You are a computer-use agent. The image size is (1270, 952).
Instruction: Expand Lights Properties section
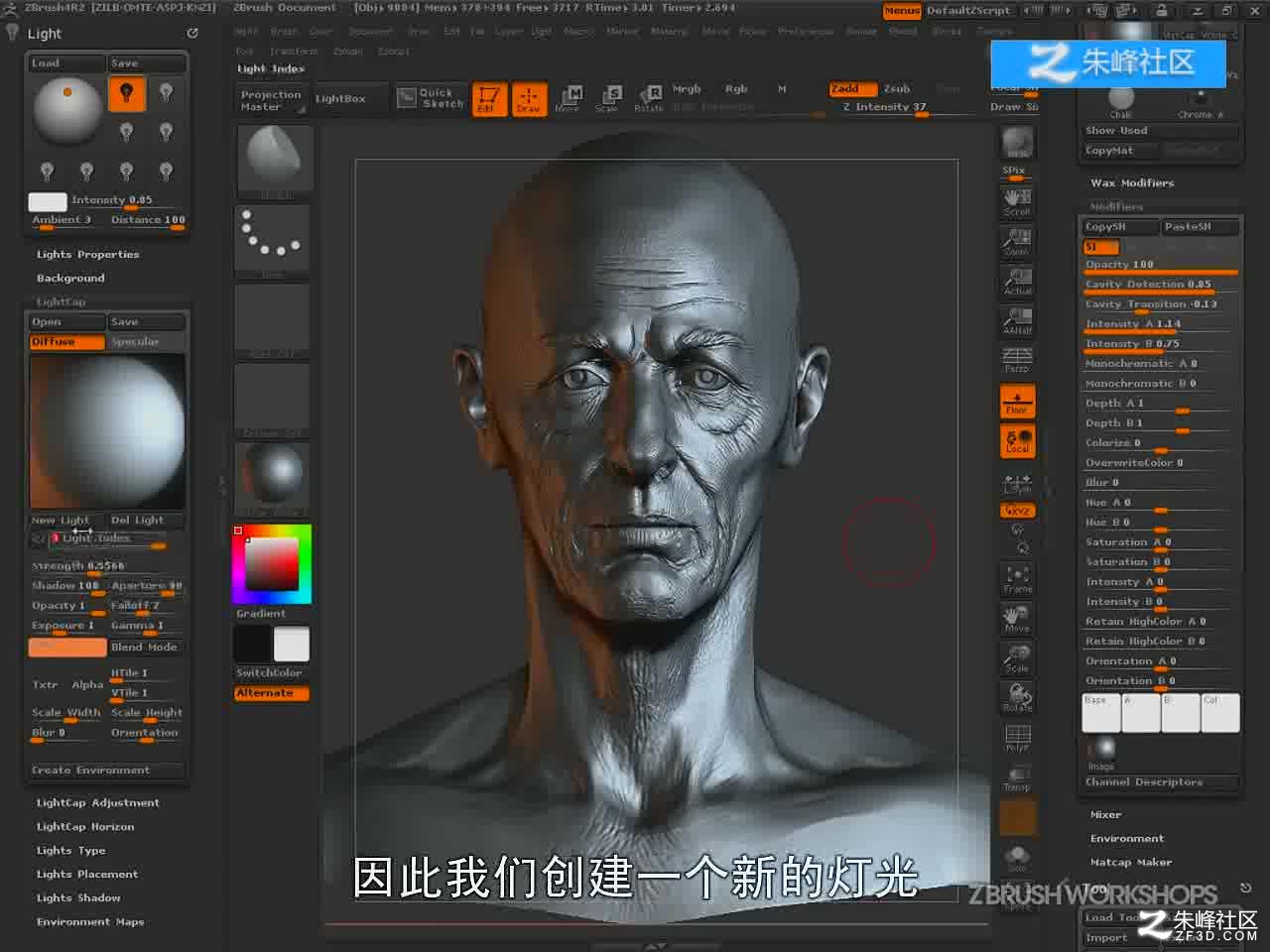tap(87, 255)
